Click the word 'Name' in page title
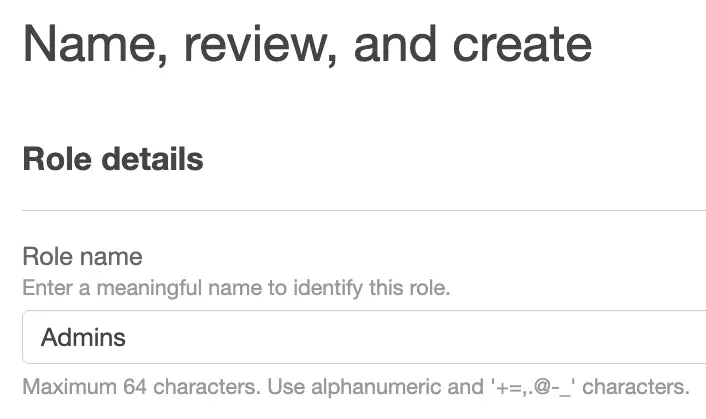The width and height of the screenshot is (706, 419). click(90, 44)
